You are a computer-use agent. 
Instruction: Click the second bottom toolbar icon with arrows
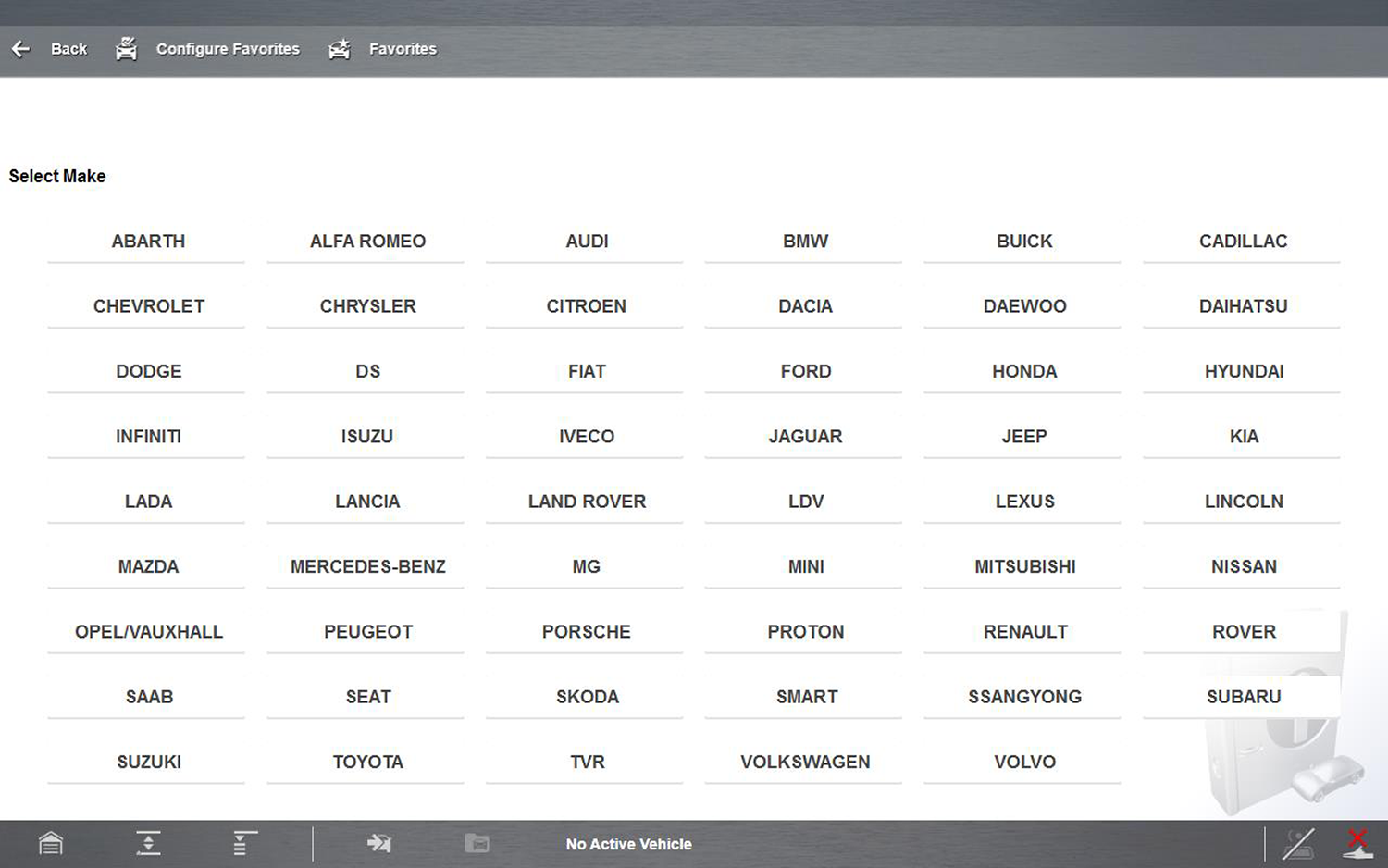tap(148, 843)
